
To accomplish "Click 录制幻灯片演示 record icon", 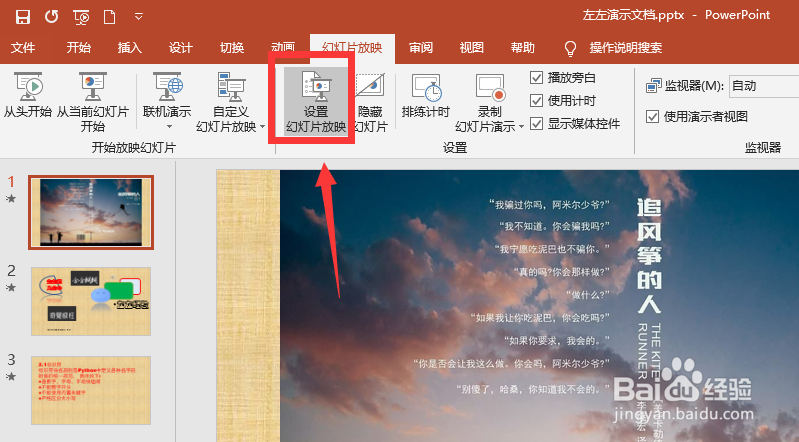I will [x=490, y=88].
